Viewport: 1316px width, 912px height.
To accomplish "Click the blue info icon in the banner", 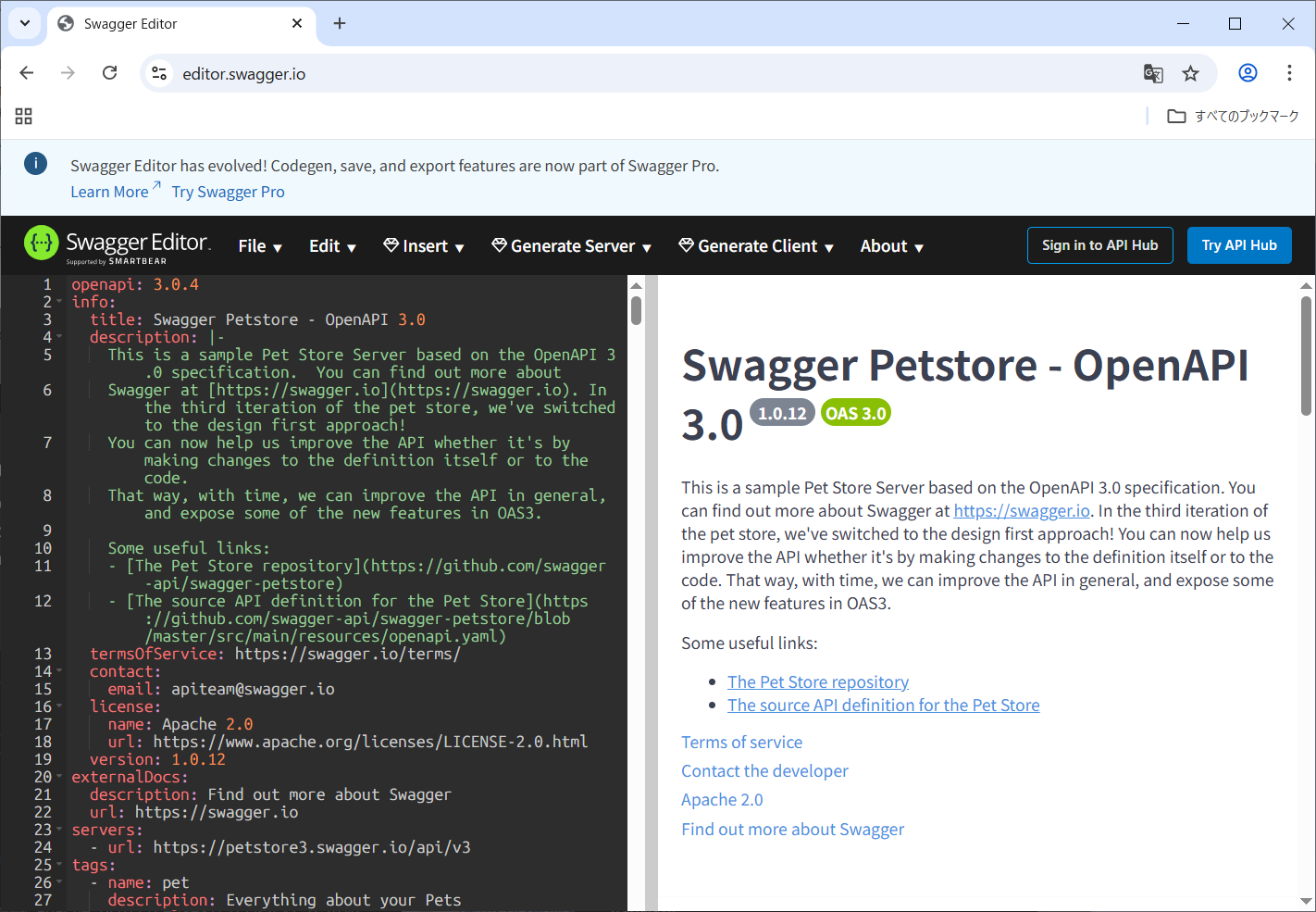I will 35,164.
